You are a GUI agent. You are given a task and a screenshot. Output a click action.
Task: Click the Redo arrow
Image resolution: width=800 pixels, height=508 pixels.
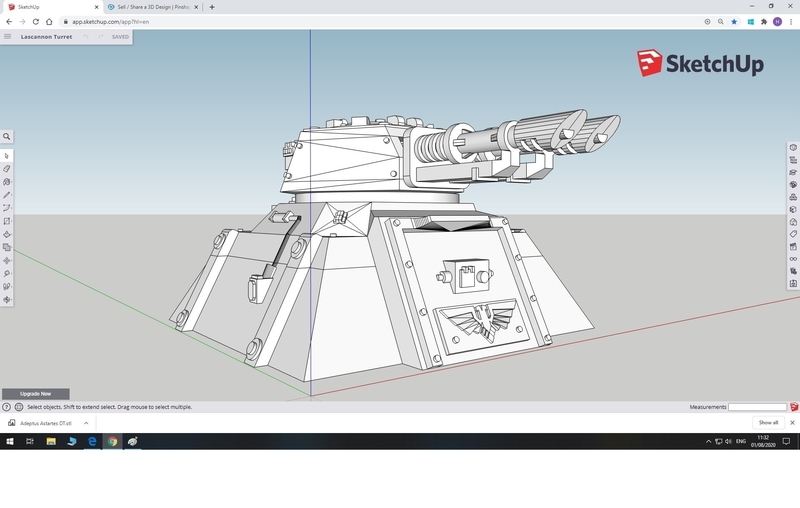click(101, 37)
